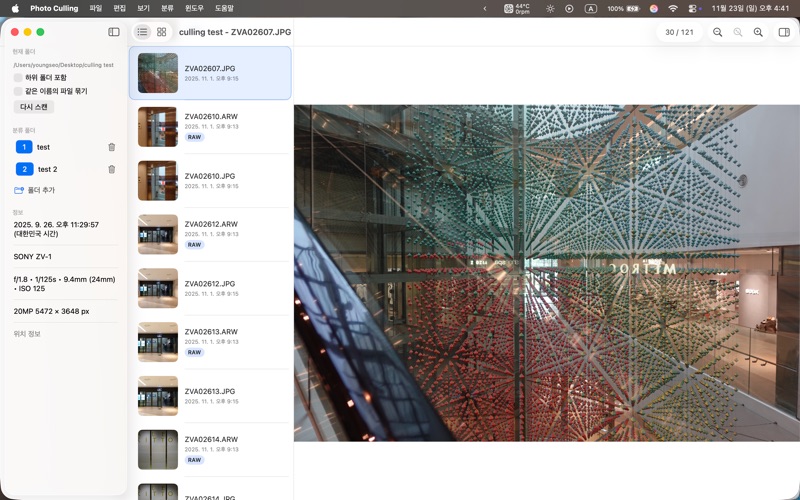Viewport: 800px width, 500px height.
Task: Select the ZVA02610.ARW row
Action: tap(210, 127)
